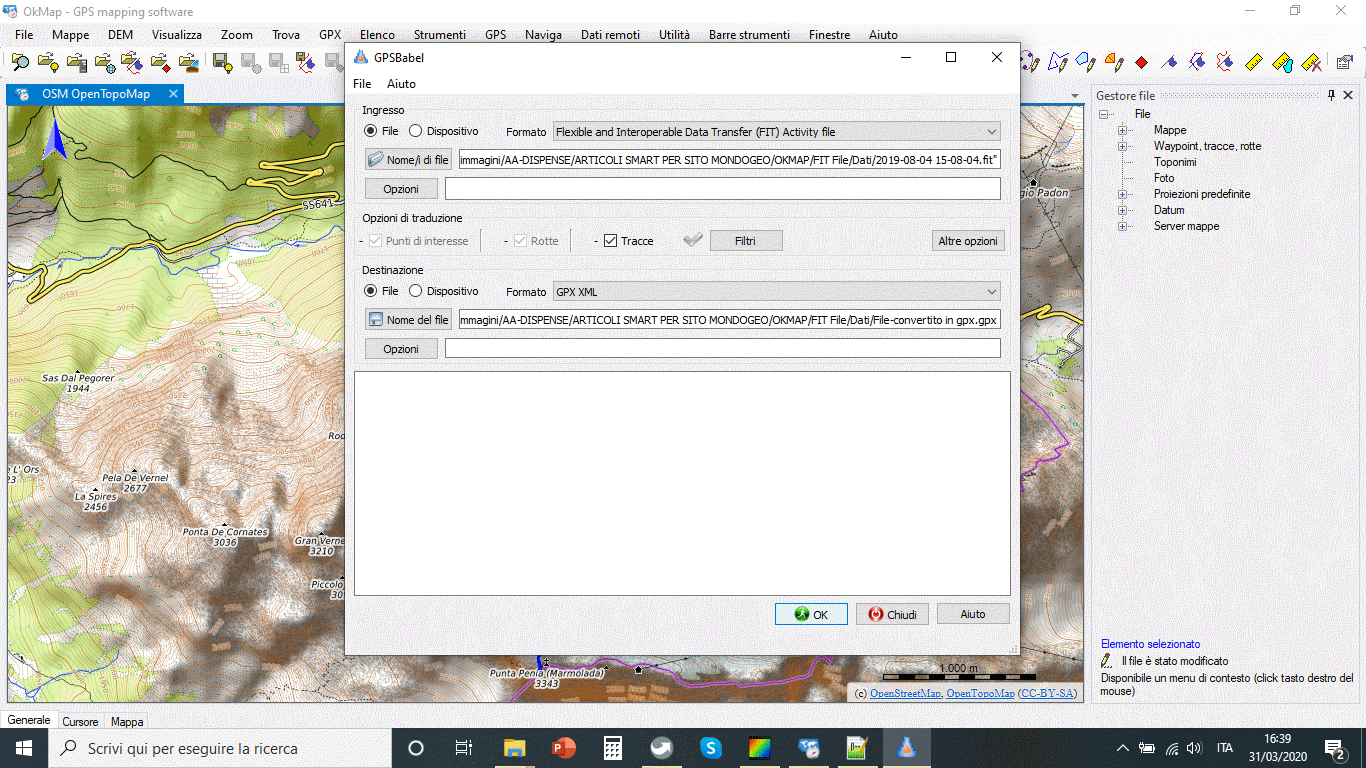The width and height of the screenshot is (1366, 768).
Task: Switch to the Mappa bottom tab
Action: [127, 721]
